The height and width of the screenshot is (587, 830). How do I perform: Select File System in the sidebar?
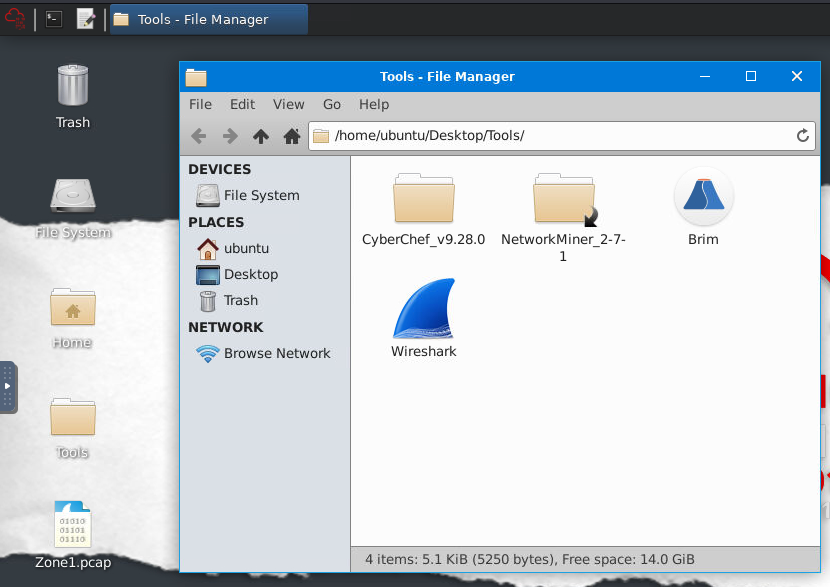pos(247,195)
